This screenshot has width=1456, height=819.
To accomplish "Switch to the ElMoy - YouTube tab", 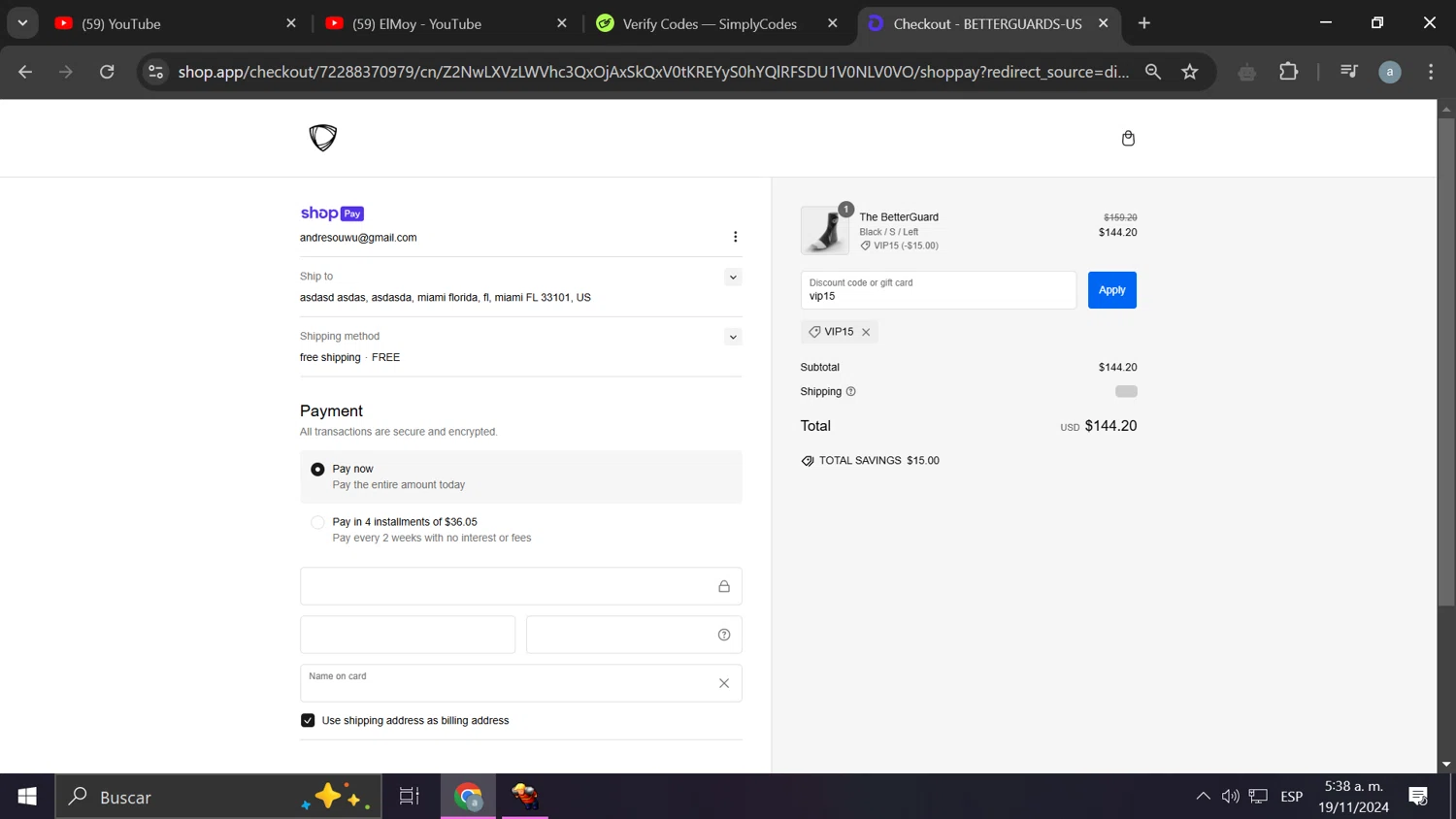I will click(x=447, y=23).
